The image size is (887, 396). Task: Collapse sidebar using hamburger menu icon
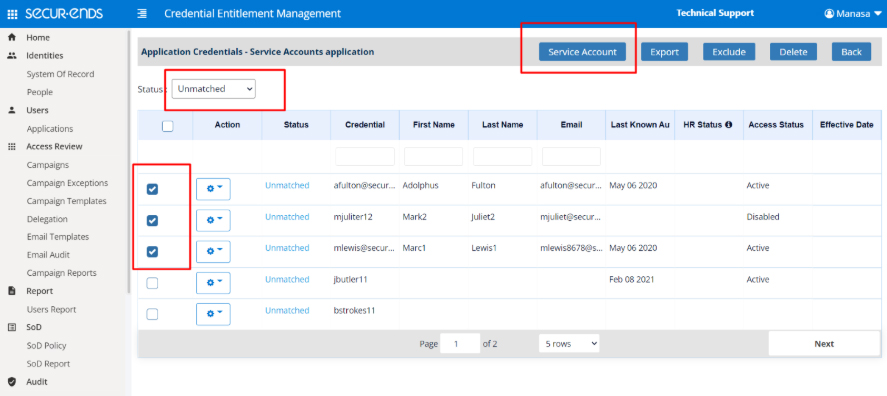[x=141, y=14]
